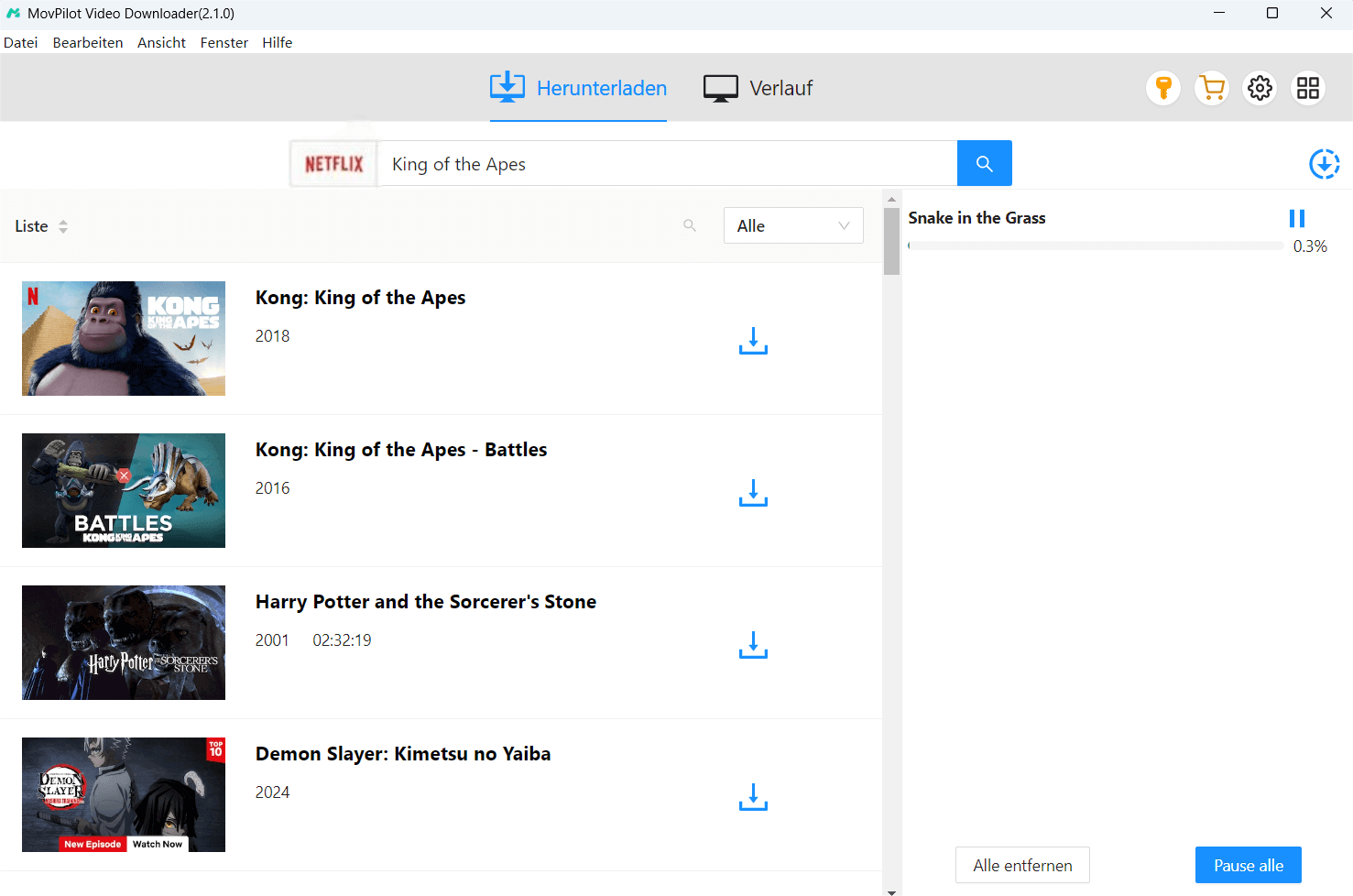Click the Demon Slayer thumbnail image

pyautogui.click(x=124, y=794)
